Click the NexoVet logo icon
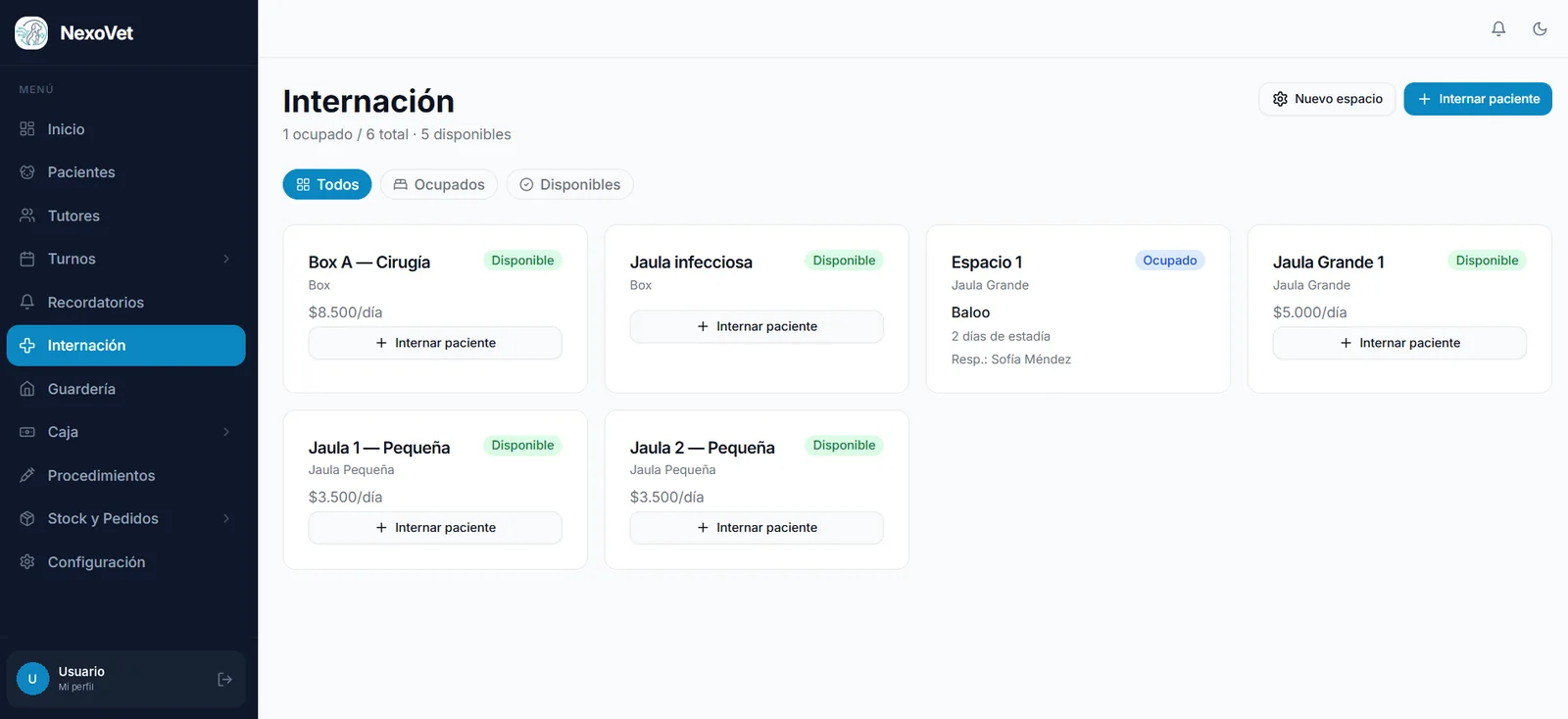The image size is (1568, 719). (x=31, y=32)
